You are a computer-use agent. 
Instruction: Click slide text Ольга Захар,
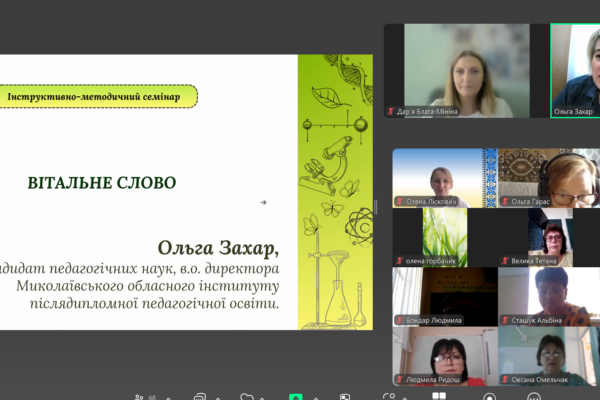coord(218,248)
